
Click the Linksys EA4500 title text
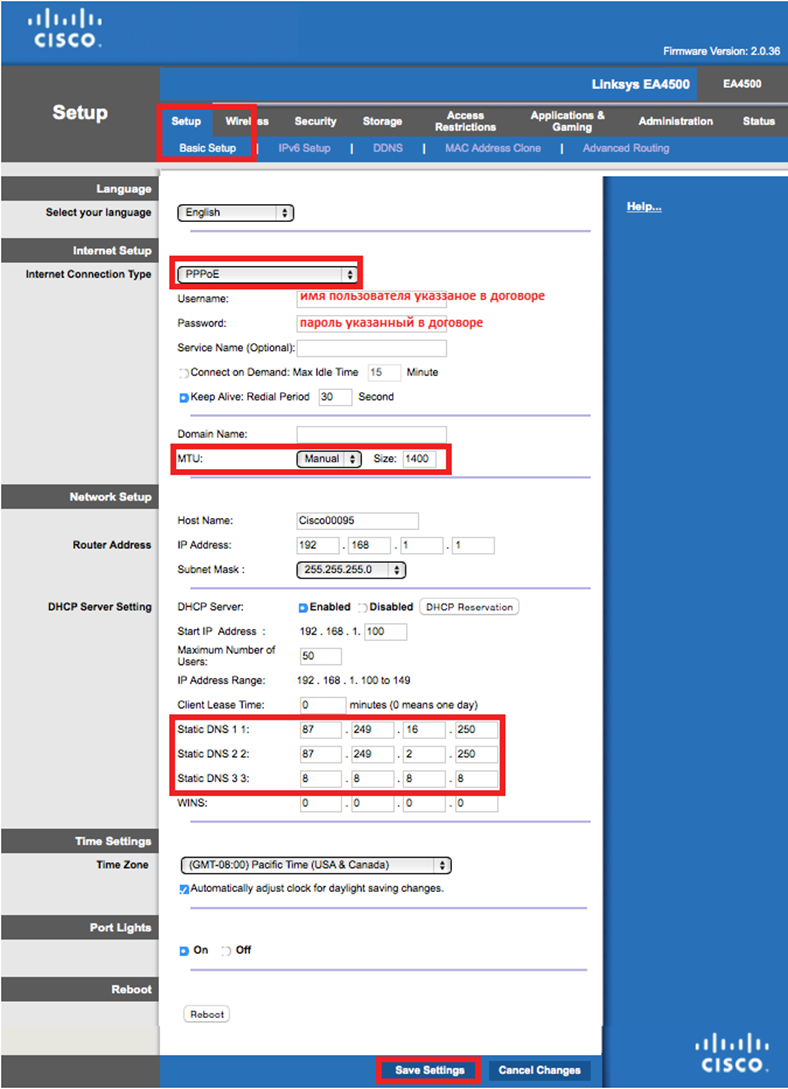[640, 85]
